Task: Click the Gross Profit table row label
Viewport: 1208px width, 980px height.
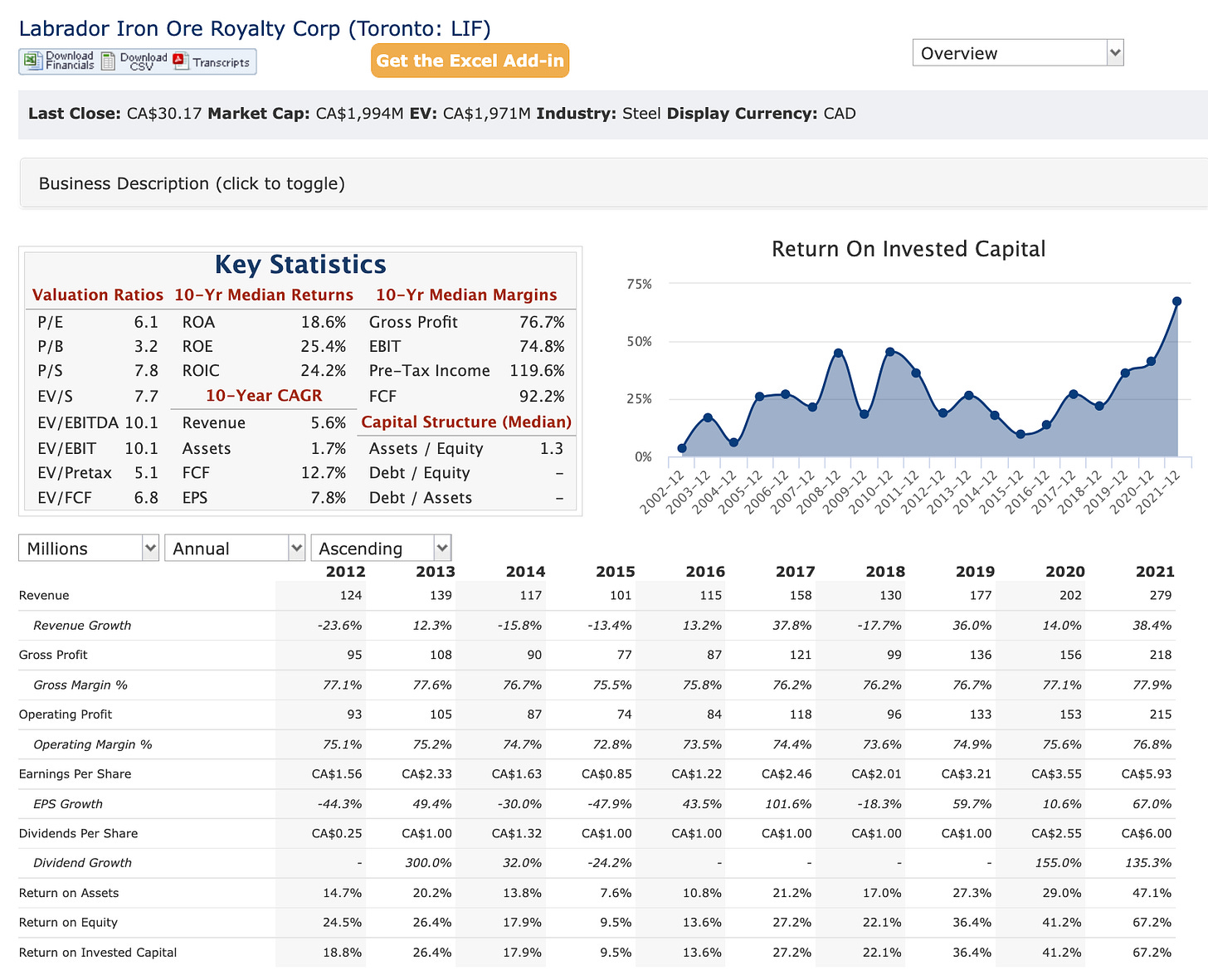Action: [53, 655]
